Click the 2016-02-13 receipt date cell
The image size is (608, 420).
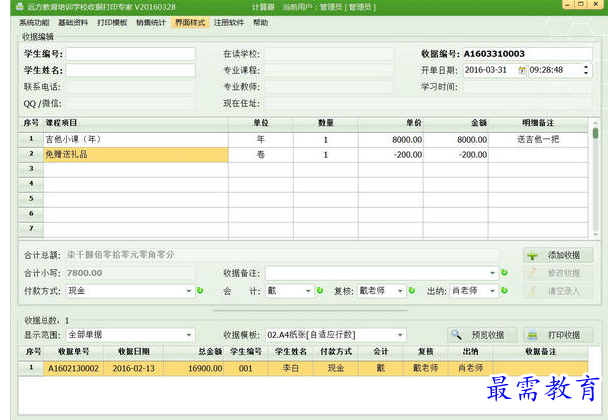tap(133, 368)
